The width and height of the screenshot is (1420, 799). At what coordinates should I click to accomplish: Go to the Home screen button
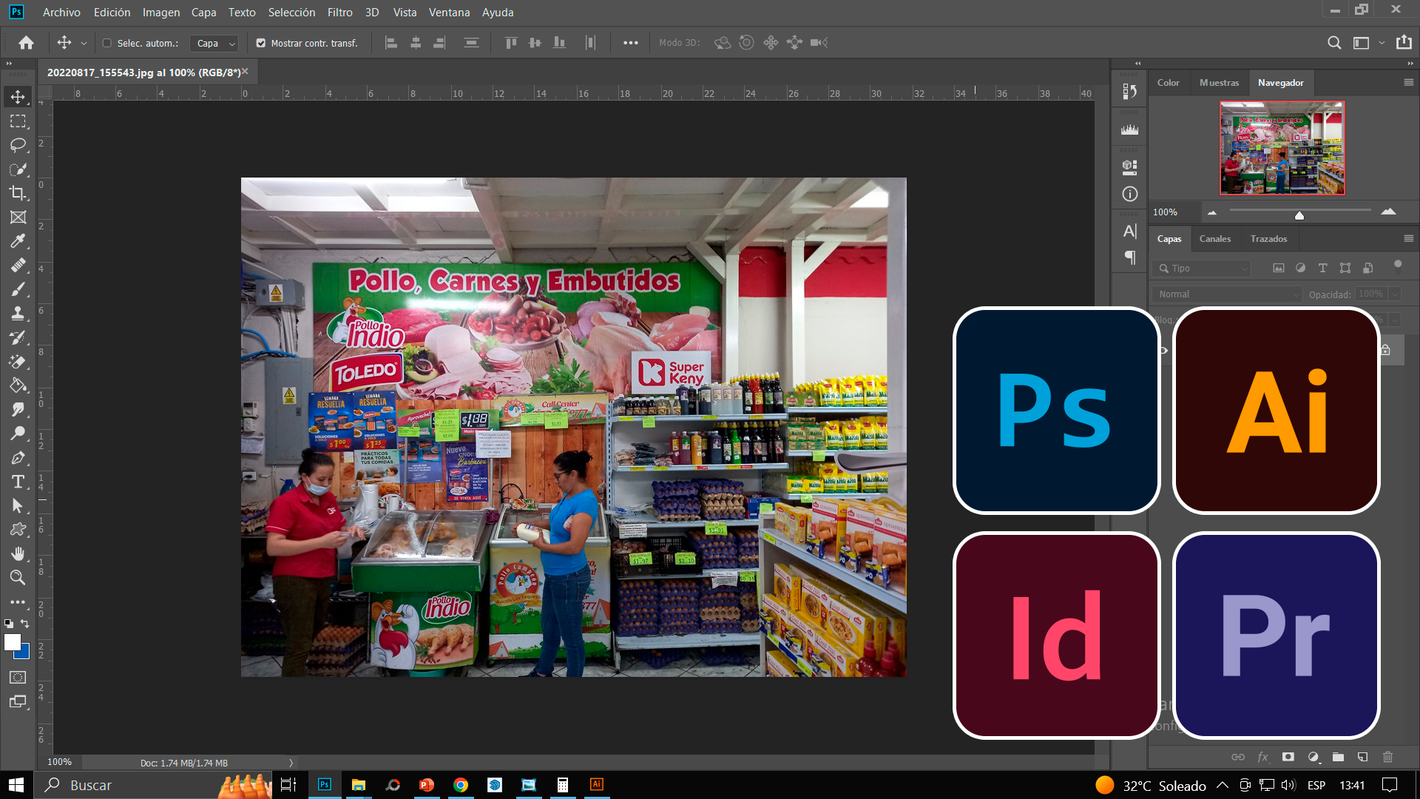pyautogui.click(x=26, y=43)
